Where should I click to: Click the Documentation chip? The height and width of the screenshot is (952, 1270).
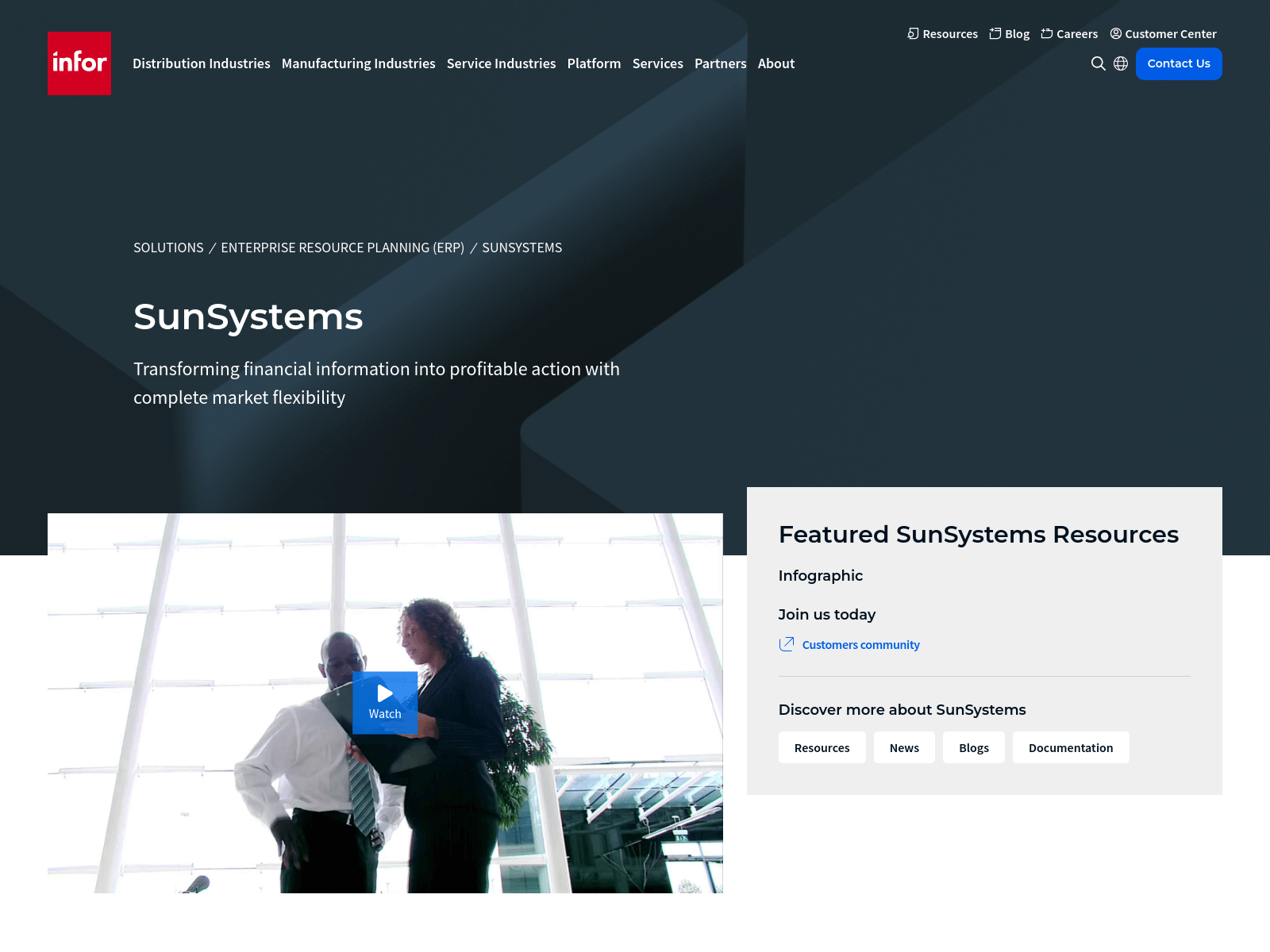point(1071,747)
